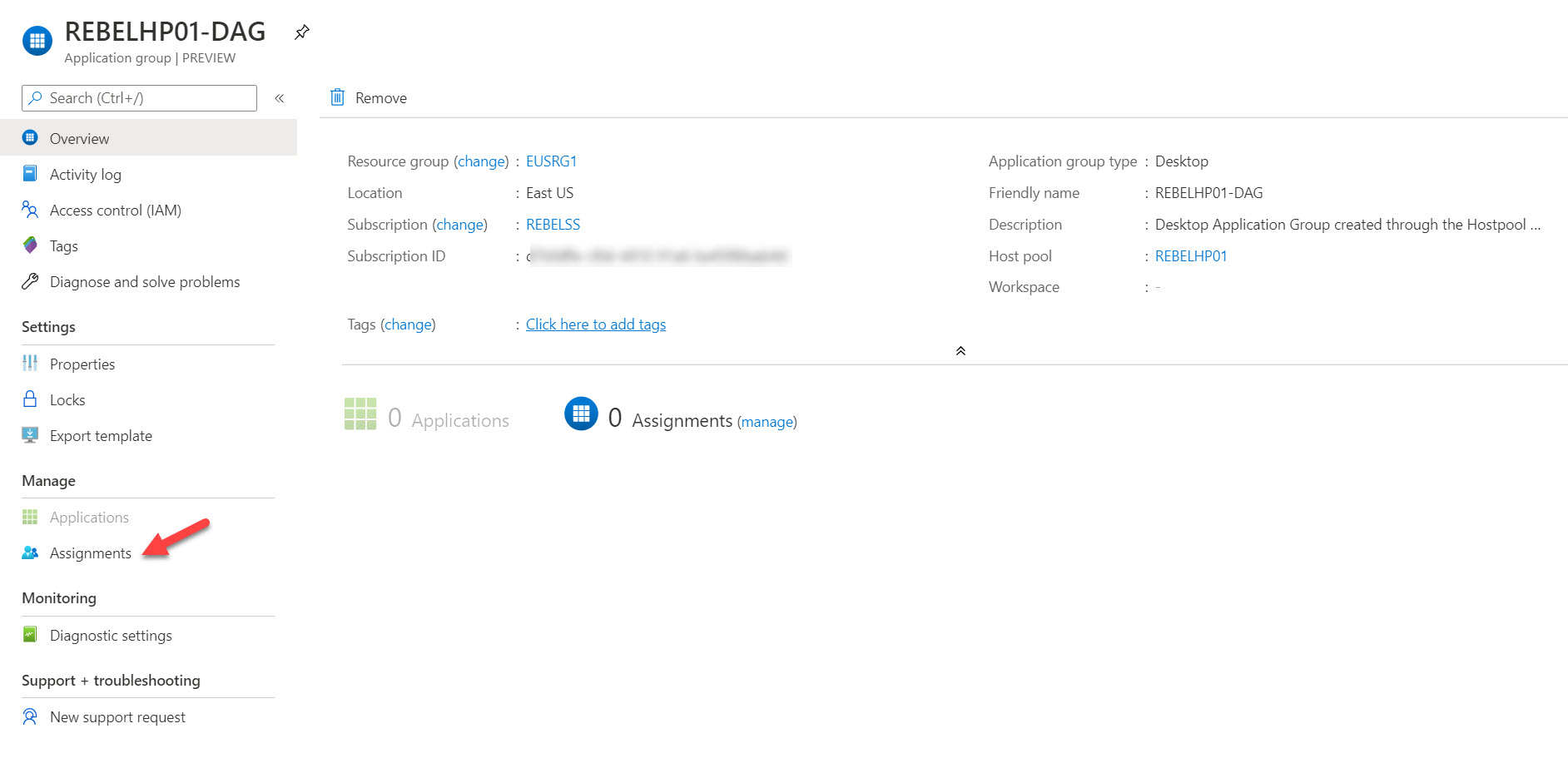The width and height of the screenshot is (1568, 773).
Task: Click Diagnose and solve problems
Action: click(x=144, y=281)
